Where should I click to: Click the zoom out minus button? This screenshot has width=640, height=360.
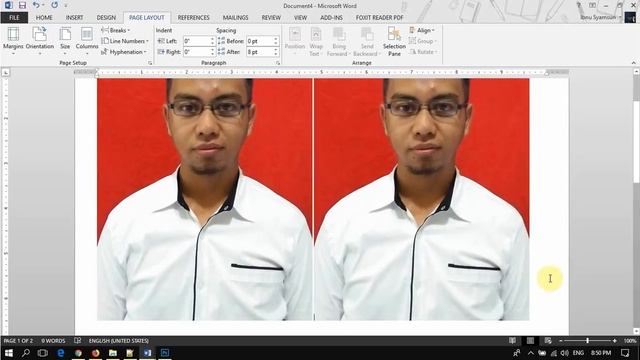tap(561, 340)
